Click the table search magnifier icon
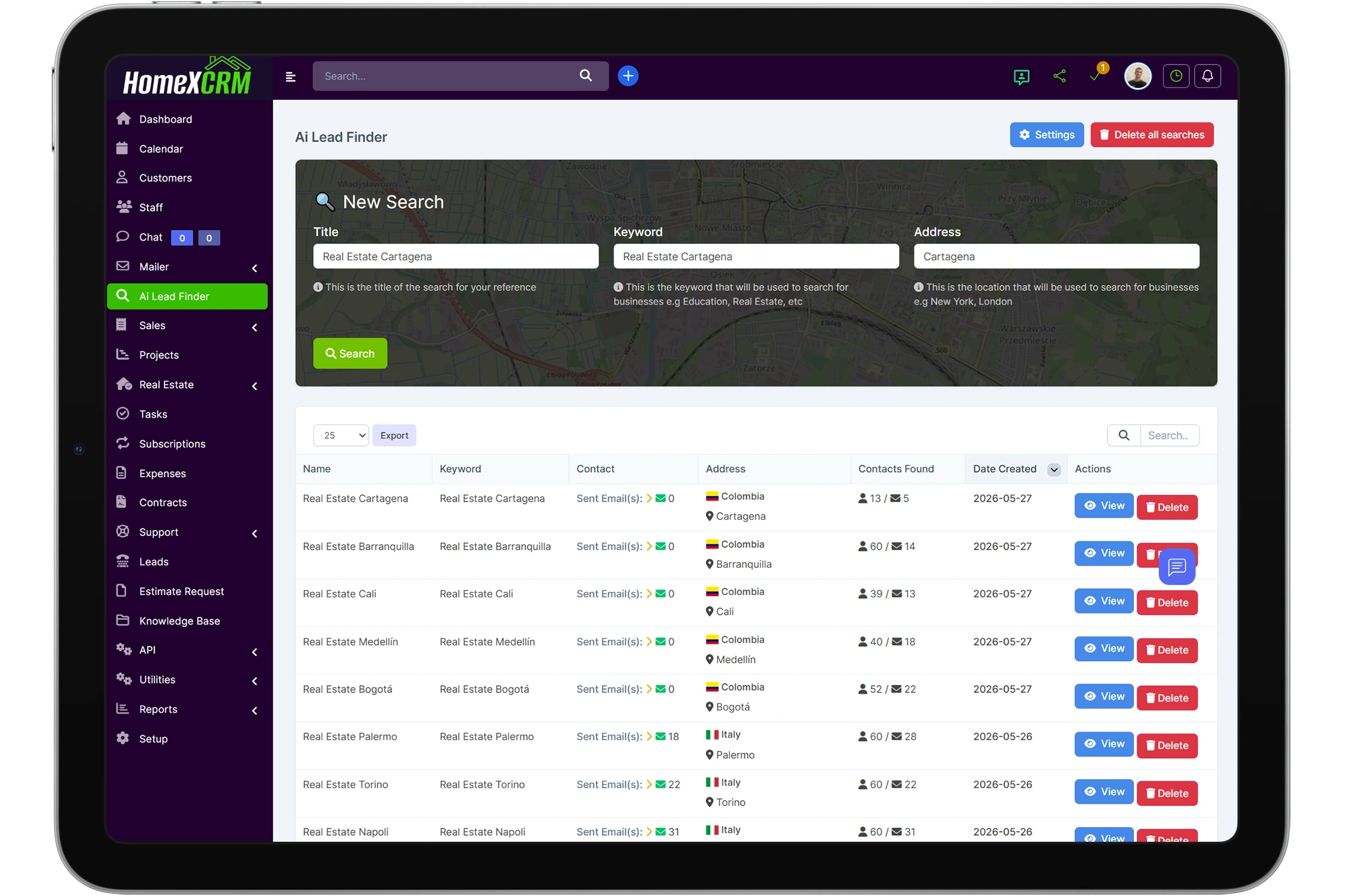 coord(1124,435)
